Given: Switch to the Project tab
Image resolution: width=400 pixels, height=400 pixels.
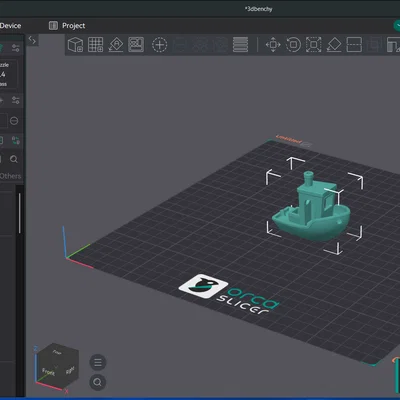Looking at the screenshot, I should 67,26.
